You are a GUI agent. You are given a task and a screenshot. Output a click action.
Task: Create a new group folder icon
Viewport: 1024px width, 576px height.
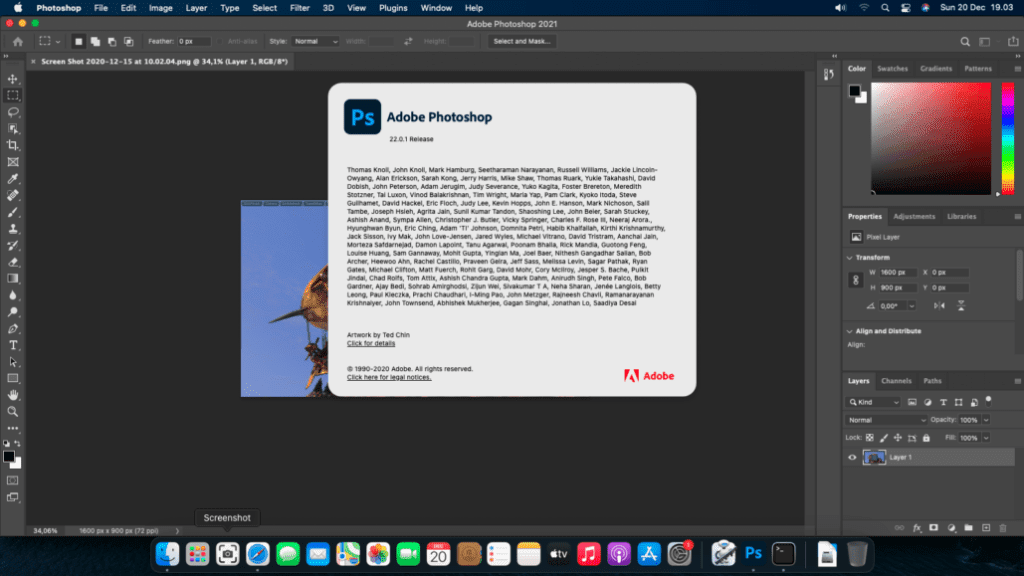968,528
